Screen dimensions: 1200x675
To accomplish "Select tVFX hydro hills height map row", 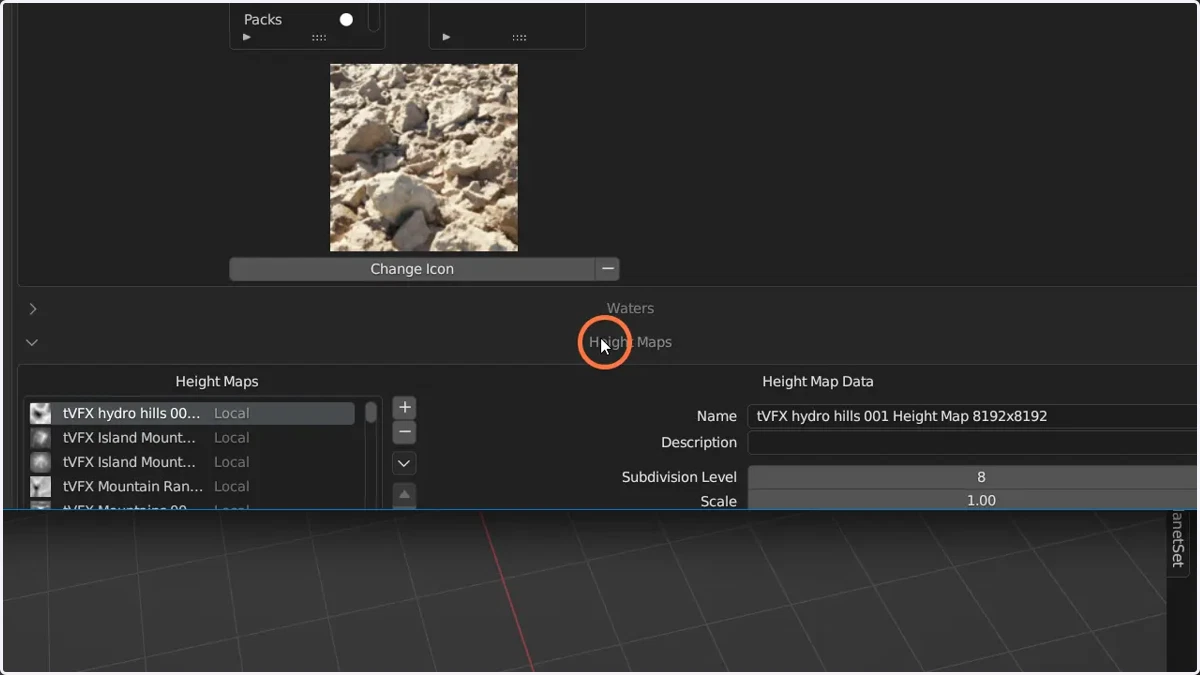I will (x=190, y=413).
